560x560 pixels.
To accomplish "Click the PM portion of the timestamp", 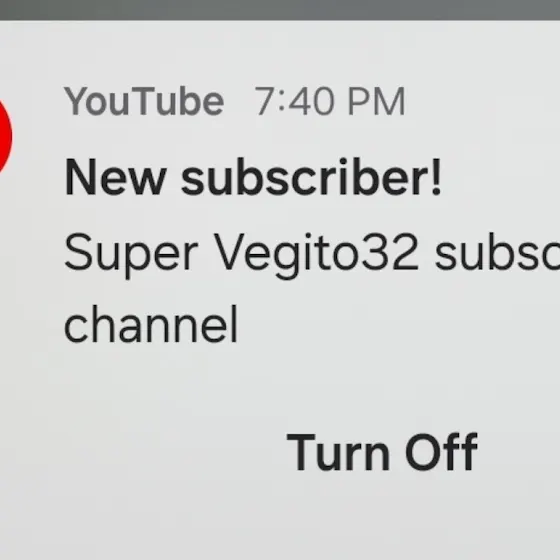I will tap(376, 101).
